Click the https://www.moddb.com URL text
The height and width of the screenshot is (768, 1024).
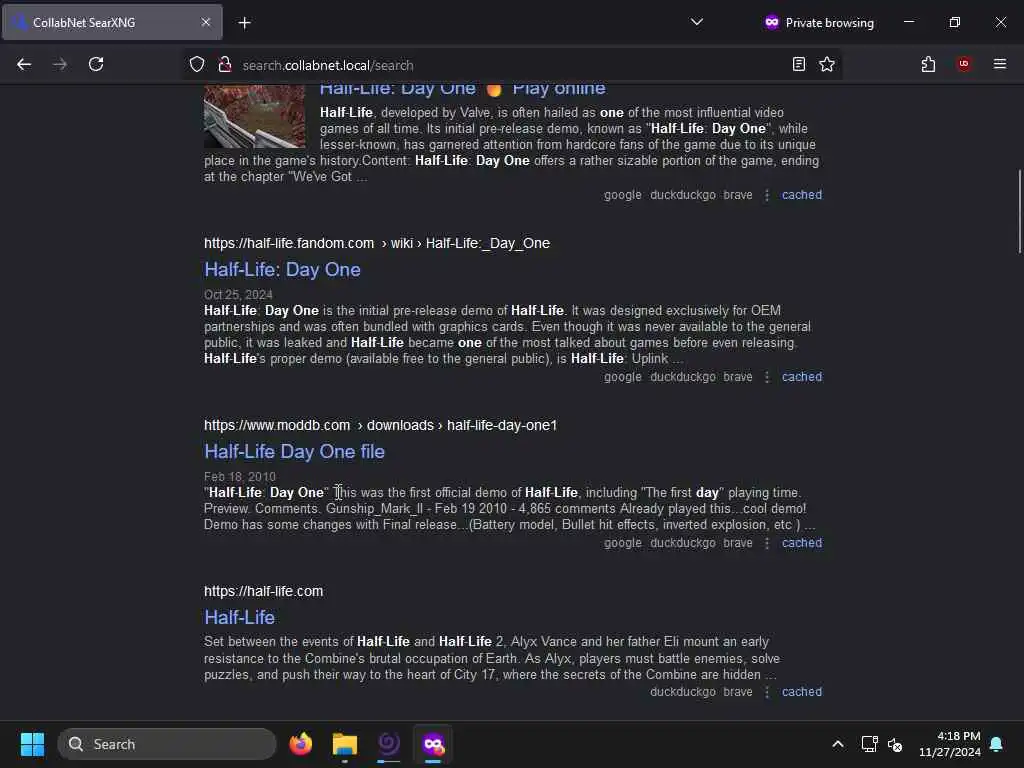277,425
